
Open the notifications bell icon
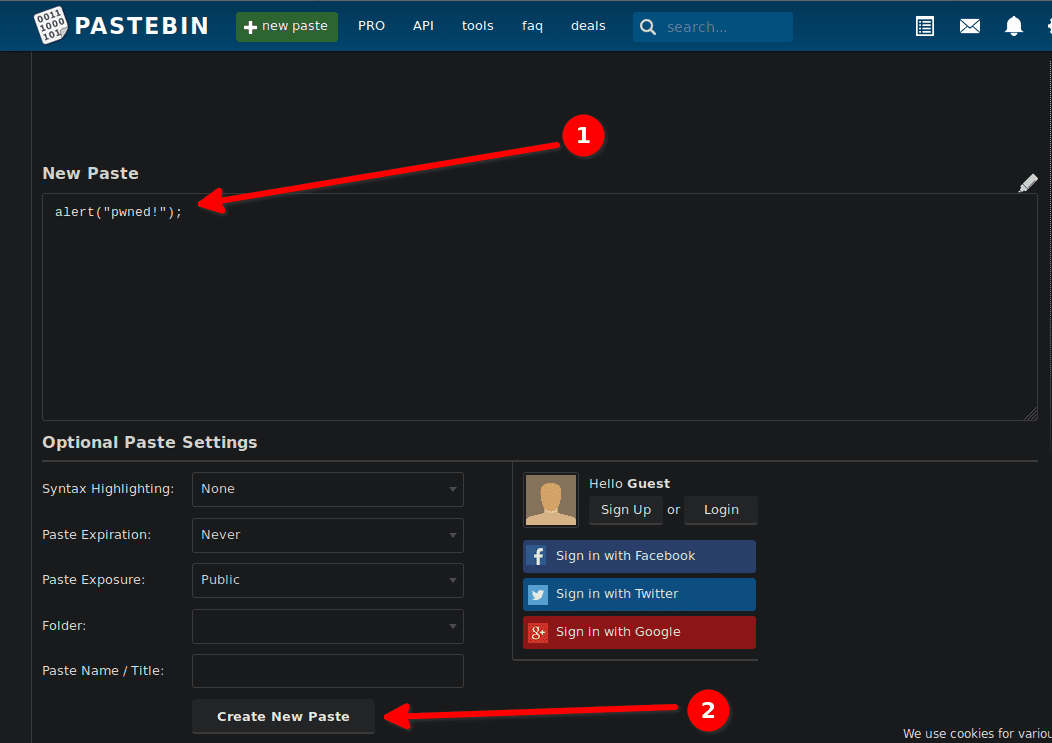1013,26
